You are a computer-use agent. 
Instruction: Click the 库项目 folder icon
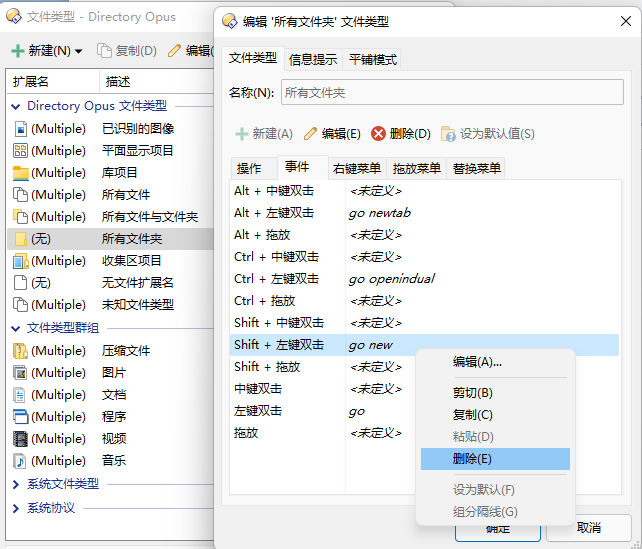click(x=20, y=173)
